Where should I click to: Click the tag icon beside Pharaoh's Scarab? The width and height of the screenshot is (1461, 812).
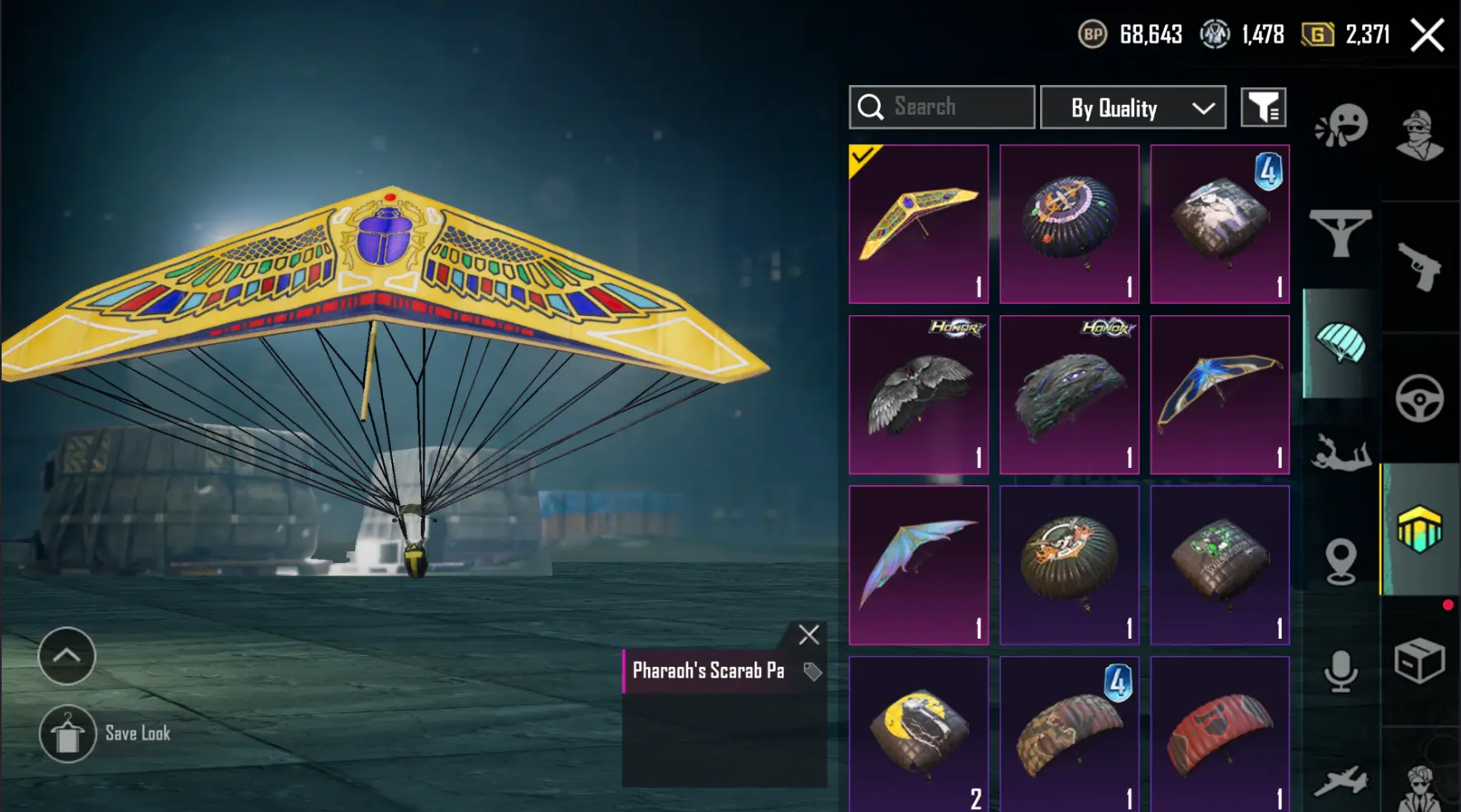[812, 672]
